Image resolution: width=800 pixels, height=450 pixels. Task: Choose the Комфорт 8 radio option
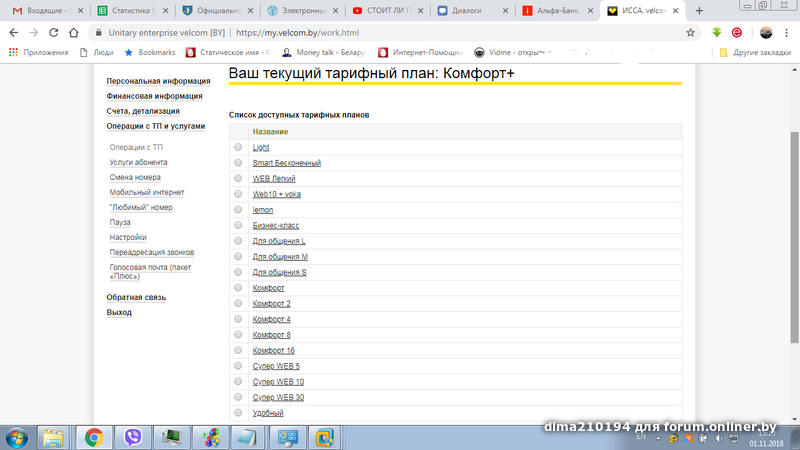[x=238, y=335]
